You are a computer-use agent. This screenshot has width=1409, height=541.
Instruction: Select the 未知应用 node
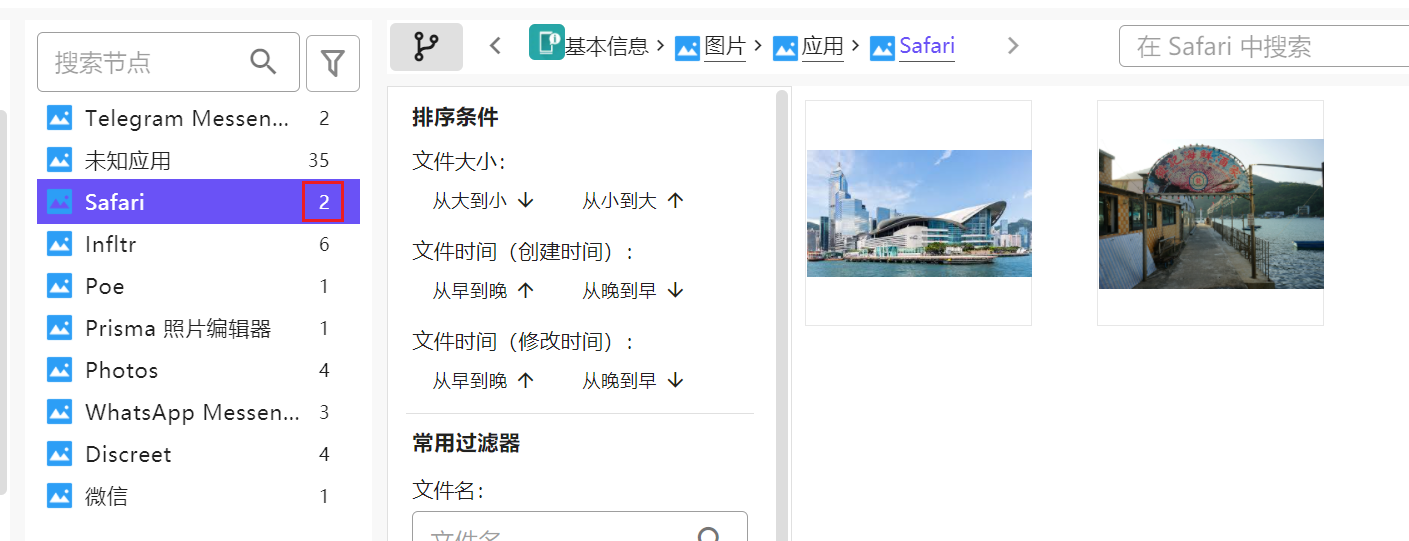[x=128, y=161]
